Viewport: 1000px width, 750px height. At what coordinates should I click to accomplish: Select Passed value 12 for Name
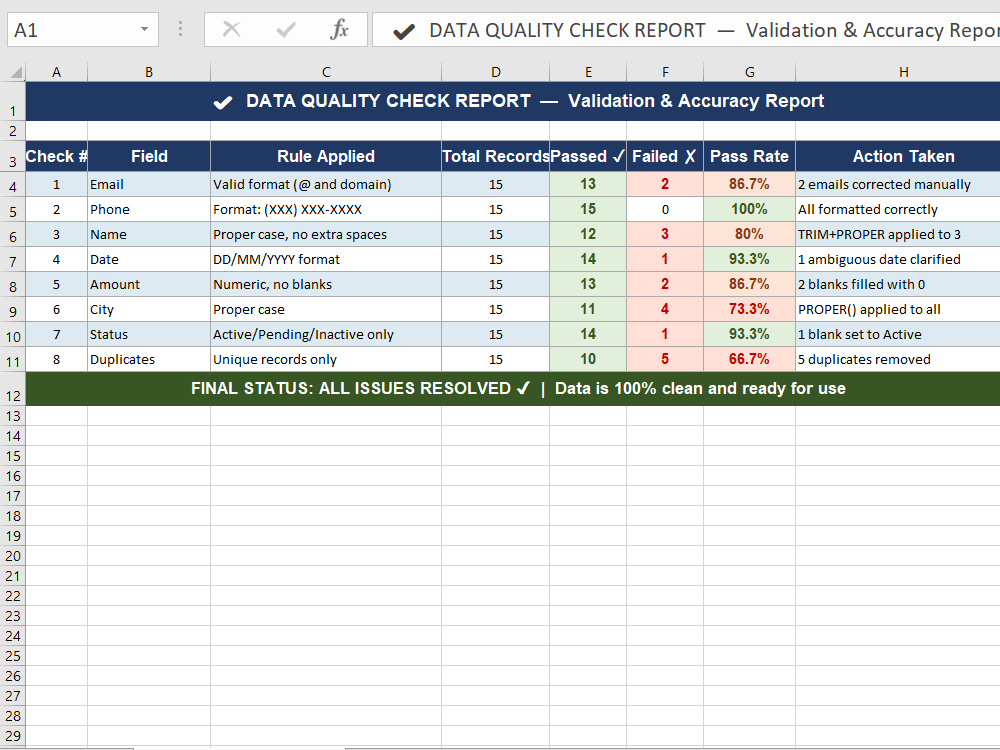(588, 234)
